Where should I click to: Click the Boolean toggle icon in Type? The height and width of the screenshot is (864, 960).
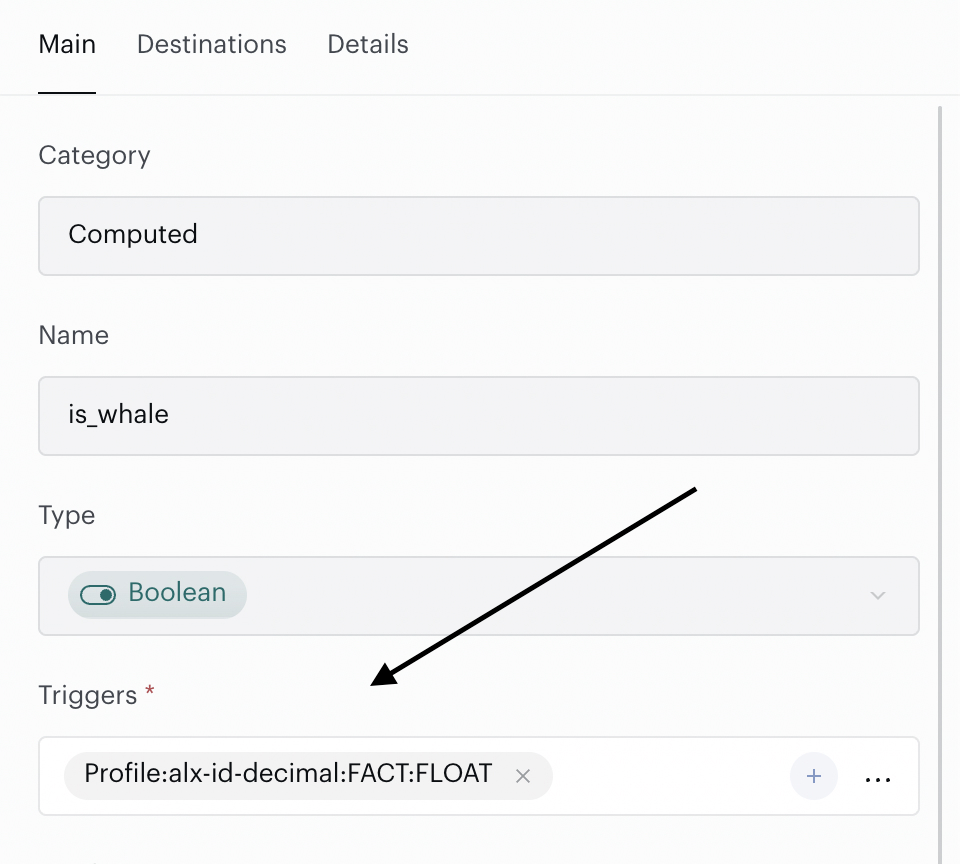coord(98,595)
